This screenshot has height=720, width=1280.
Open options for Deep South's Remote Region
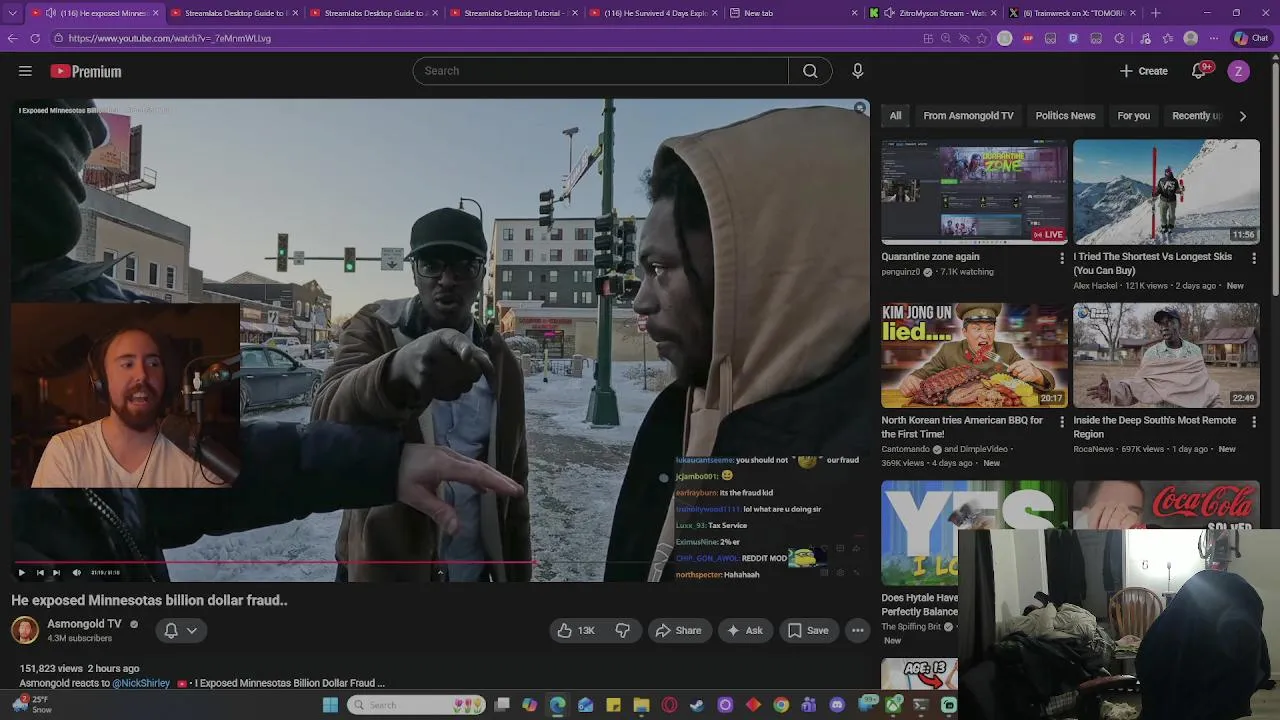[1254, 422]
